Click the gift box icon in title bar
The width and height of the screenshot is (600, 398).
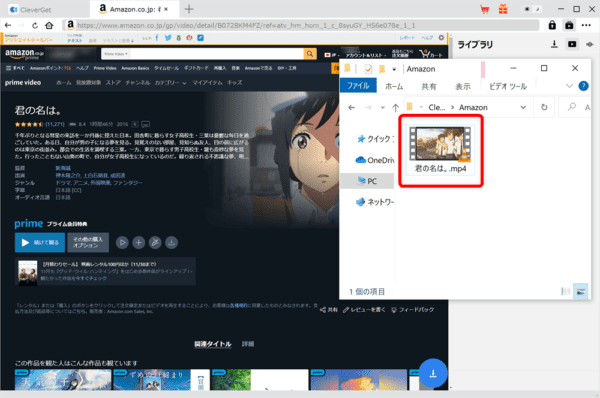pos(503,9)
